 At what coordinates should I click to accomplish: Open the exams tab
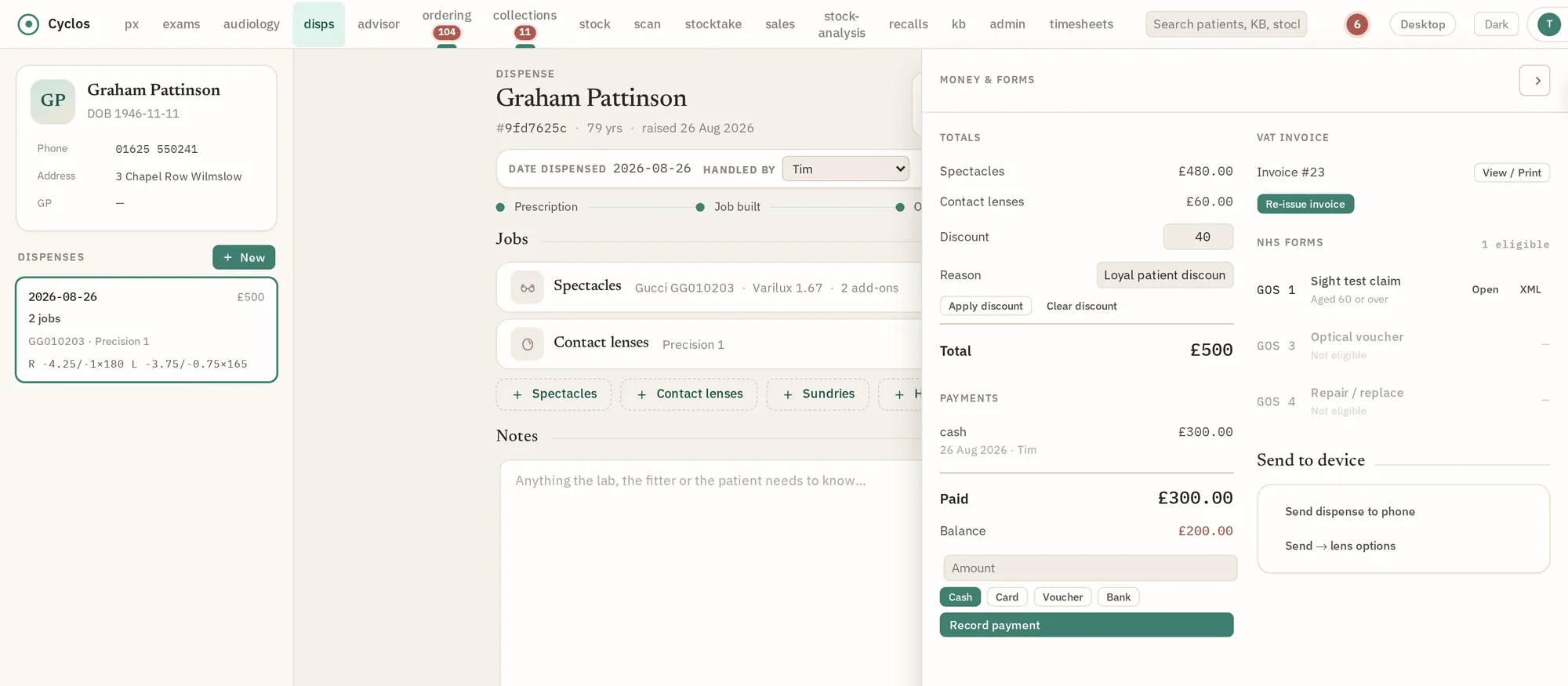click(181, 24)
